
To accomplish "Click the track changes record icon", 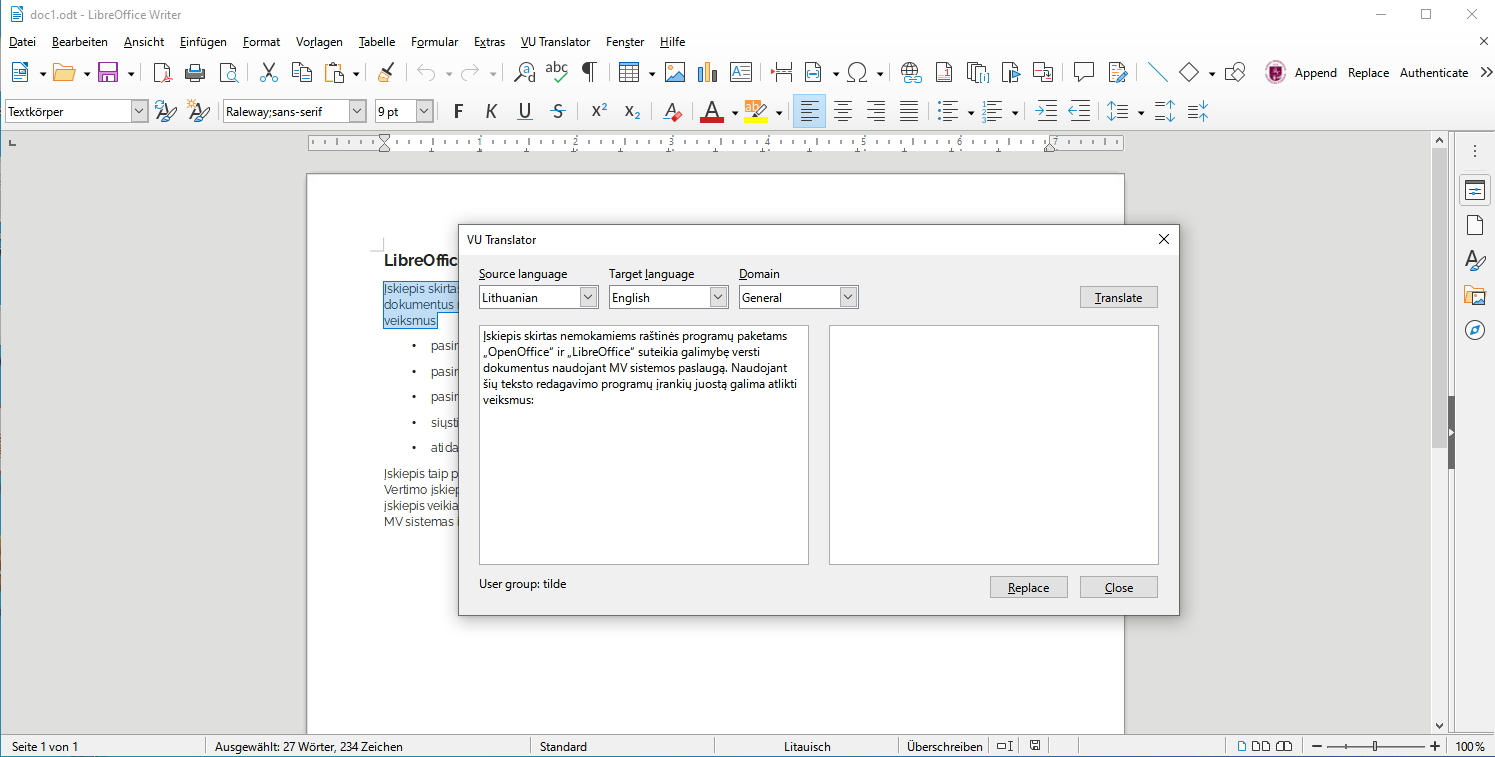I will point(1118,72).
